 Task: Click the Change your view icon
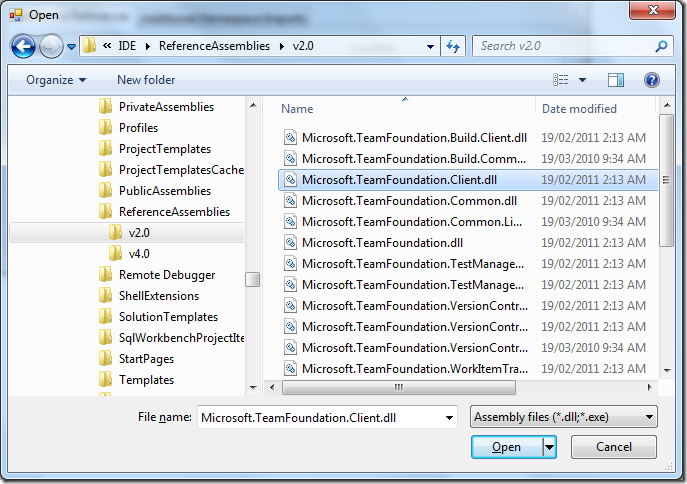tap(560, 80)
